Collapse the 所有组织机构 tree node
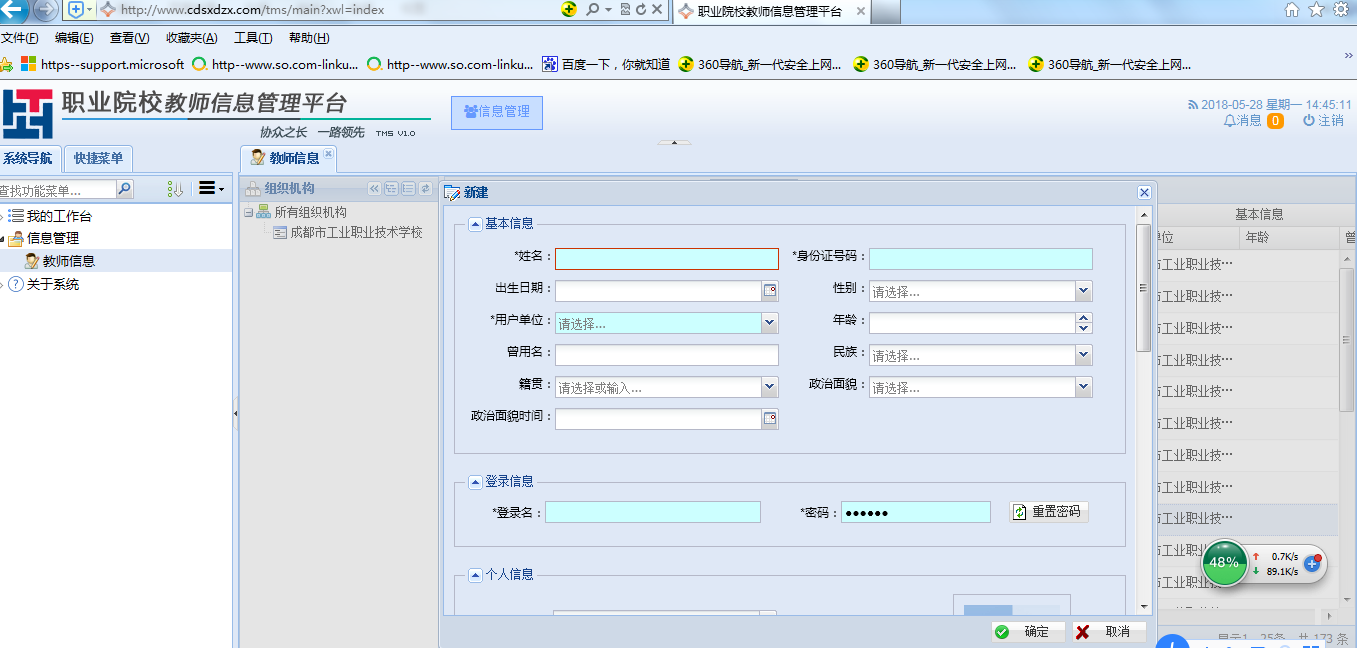The width and height of the screenshot is (1357, 648). (247, 212)
